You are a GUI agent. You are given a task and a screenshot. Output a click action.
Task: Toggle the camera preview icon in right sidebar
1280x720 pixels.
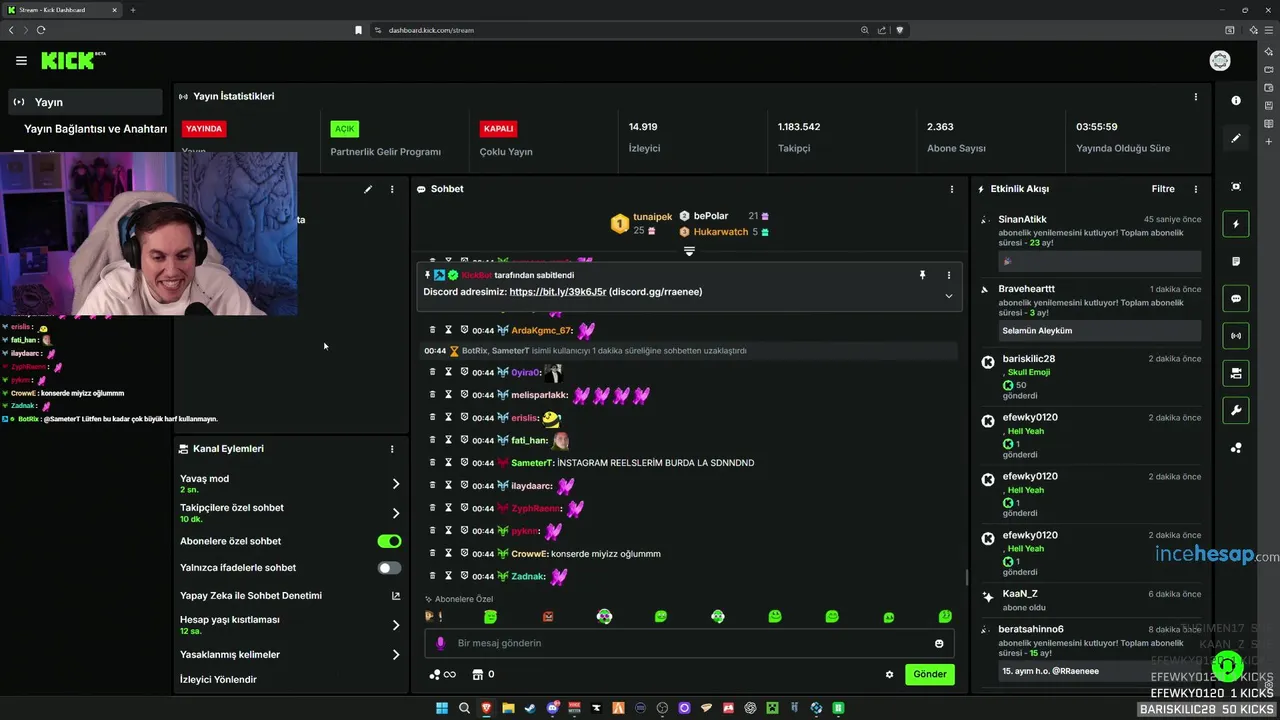1236,373
